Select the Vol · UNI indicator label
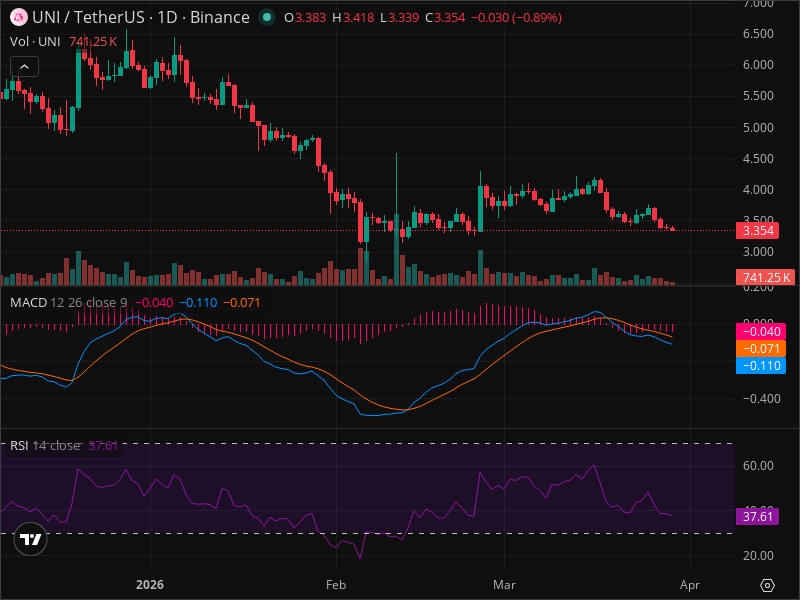This screenshot has height=600, width=800. (x=35, y=42)
